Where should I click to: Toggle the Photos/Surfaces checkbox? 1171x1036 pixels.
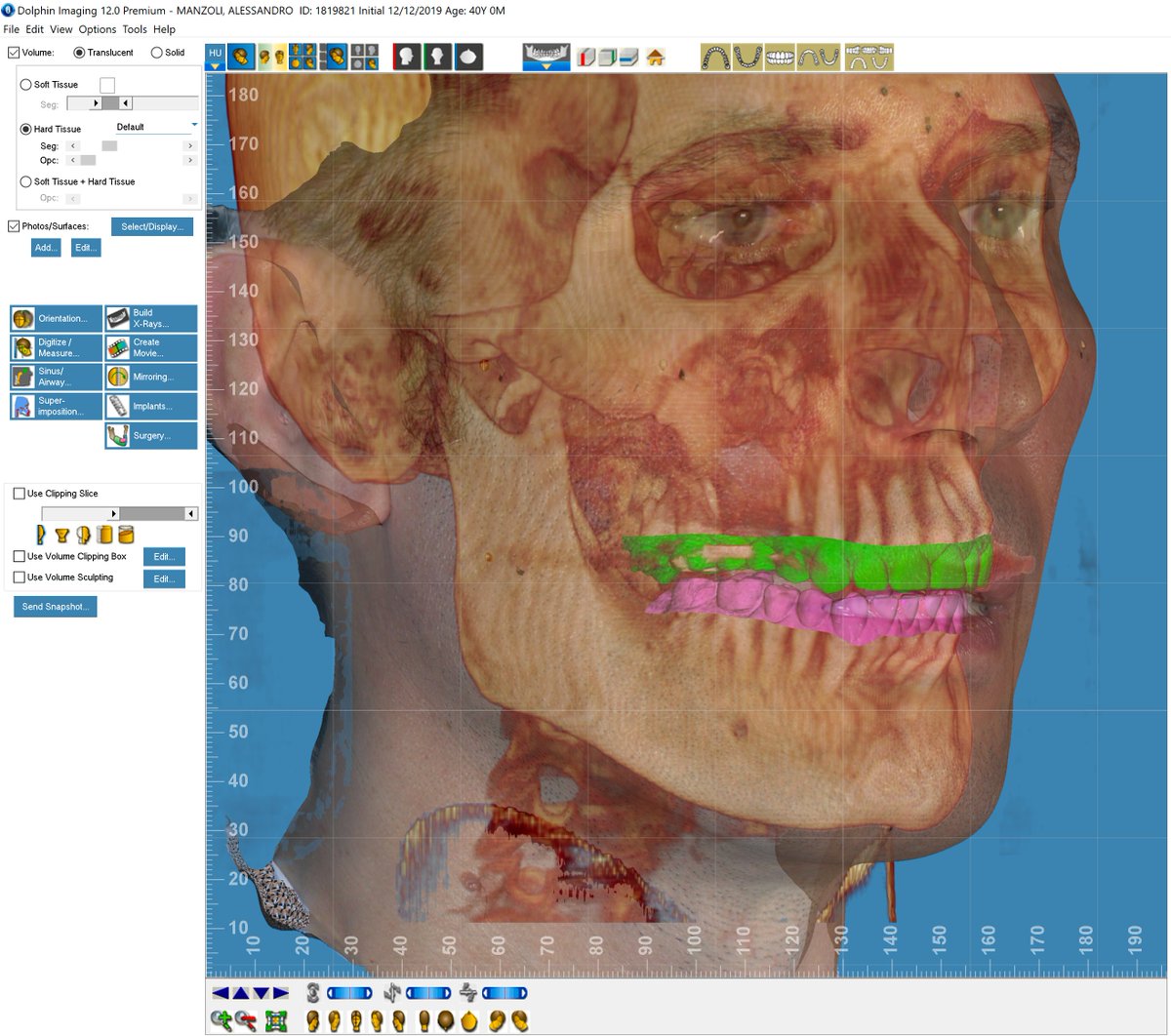14,226
